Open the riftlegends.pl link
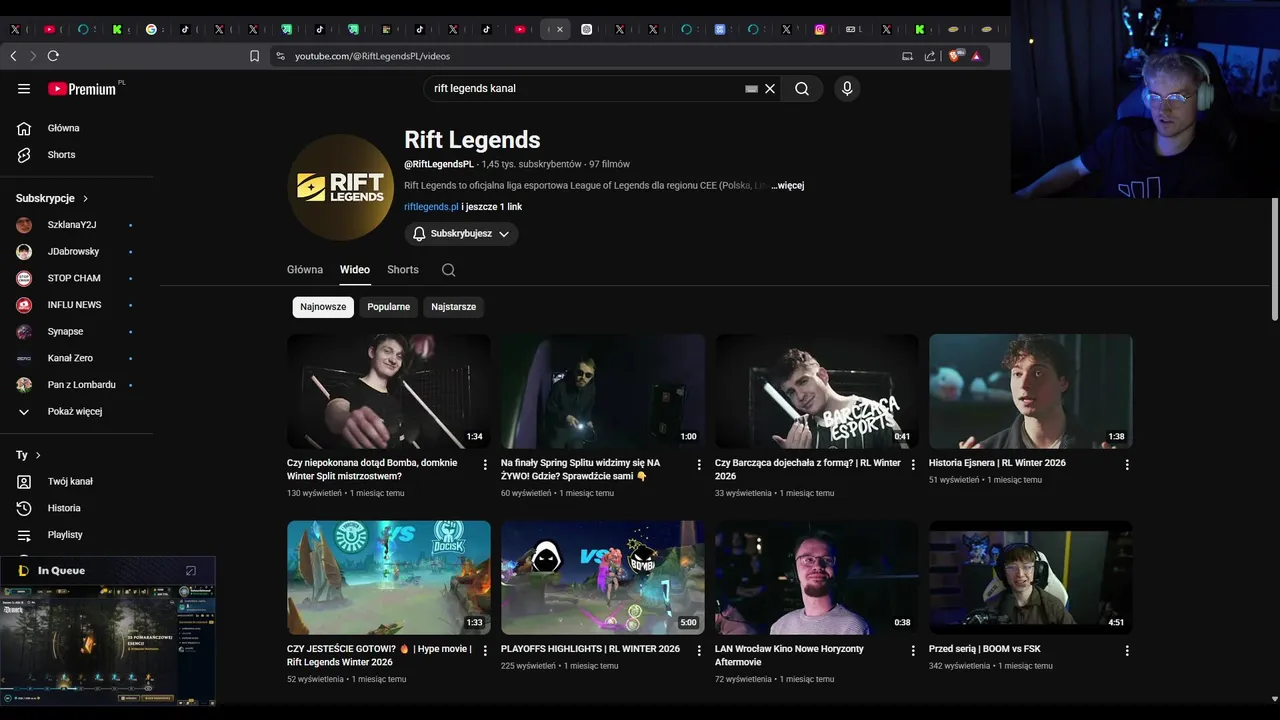 click(x=431, y=207)
